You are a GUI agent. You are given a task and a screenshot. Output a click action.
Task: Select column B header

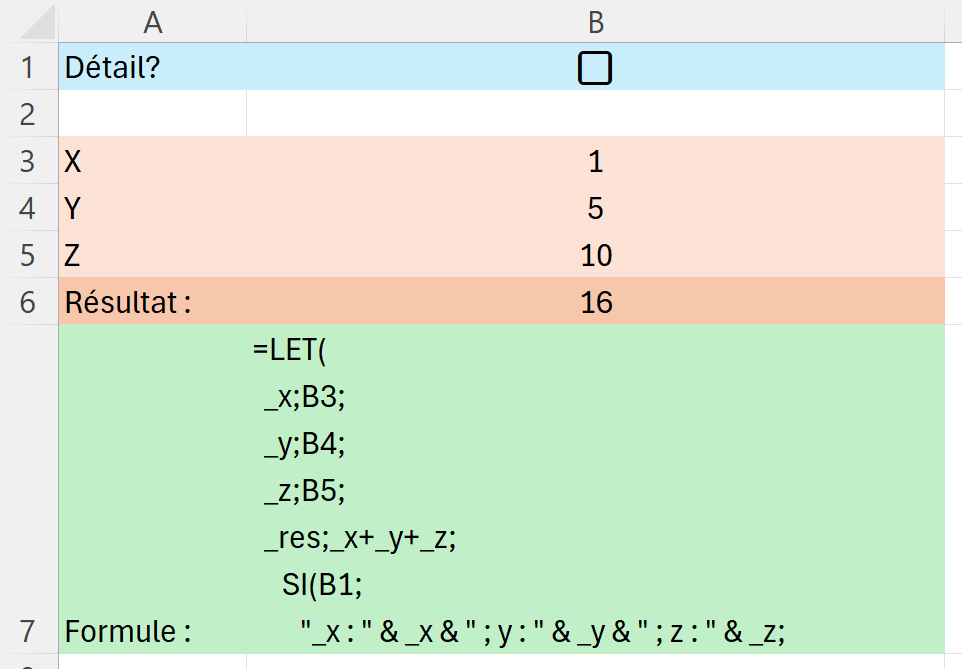click(x=596, y=21)
